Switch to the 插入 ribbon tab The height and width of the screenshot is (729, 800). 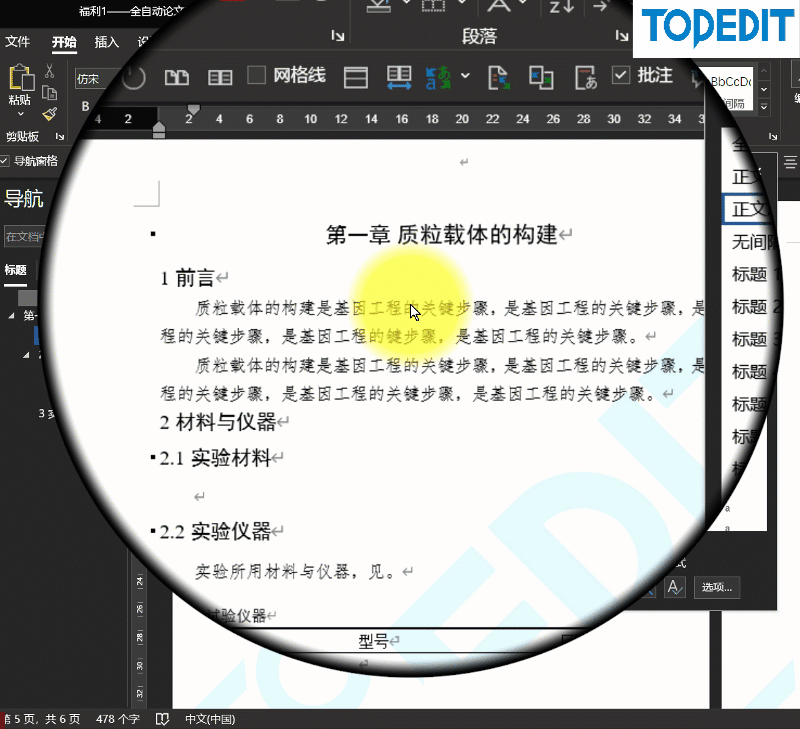(x=106, y=42)
